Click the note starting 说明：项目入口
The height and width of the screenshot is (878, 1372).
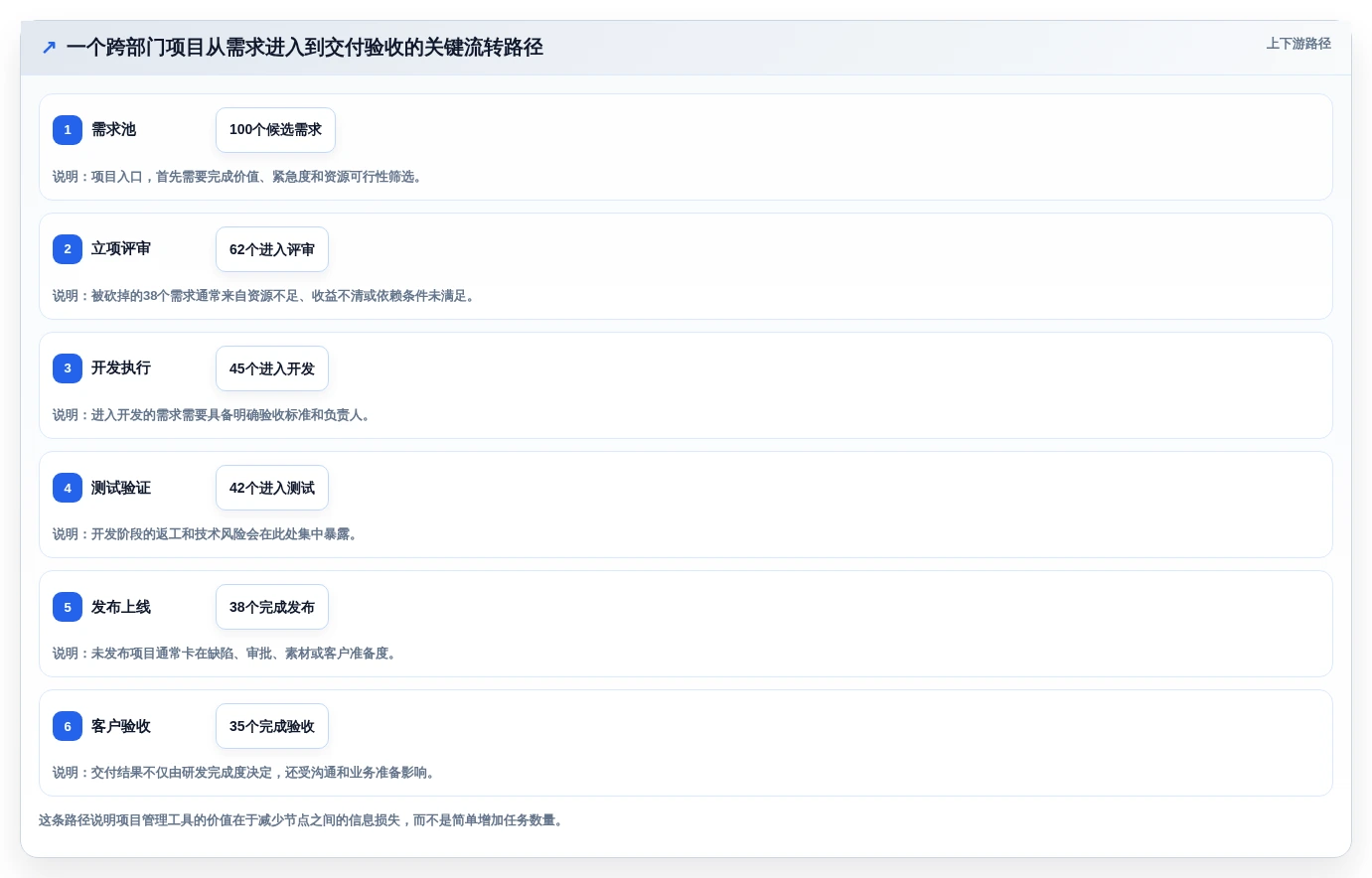(x=240, y=177)
